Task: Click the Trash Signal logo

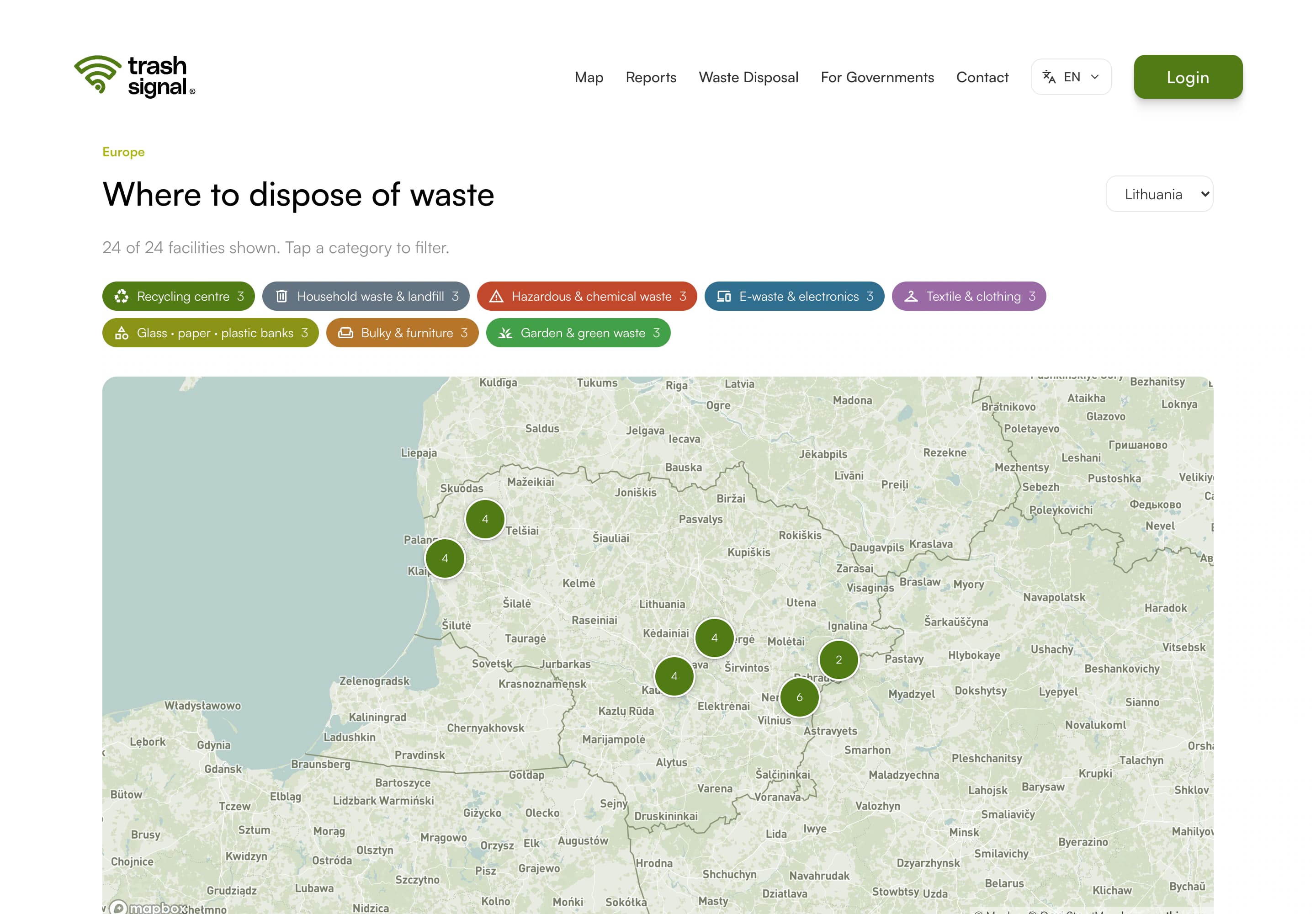Action: point(135,76)
